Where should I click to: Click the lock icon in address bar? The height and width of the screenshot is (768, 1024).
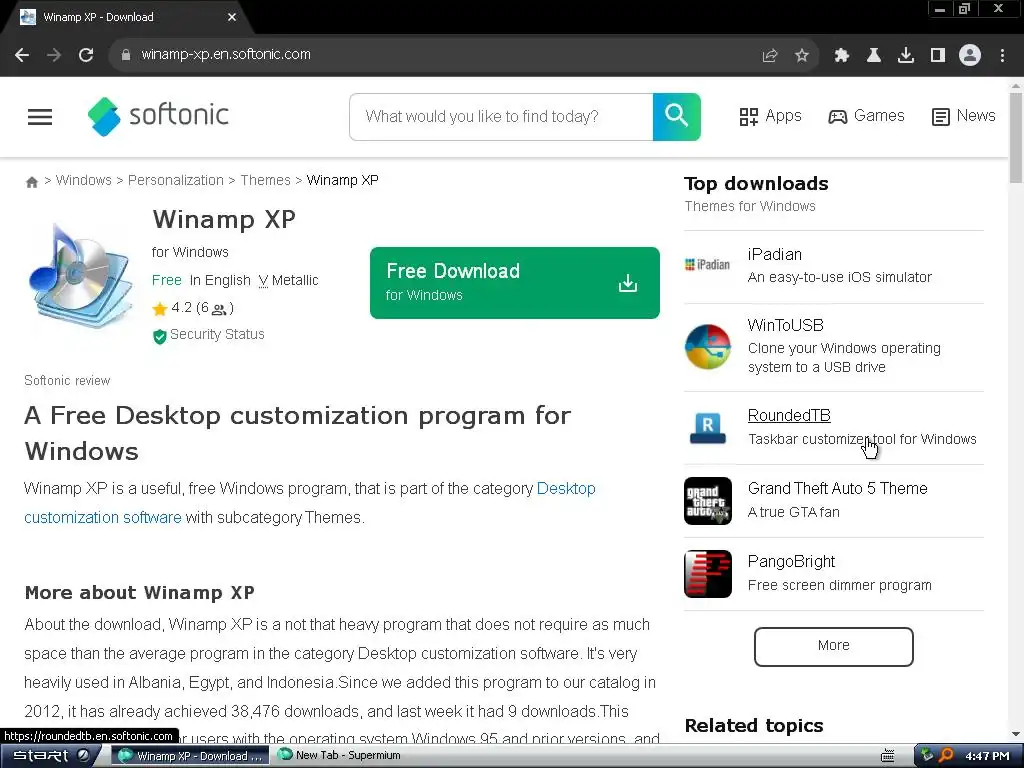pyautogui.click(x=126, y=55)
